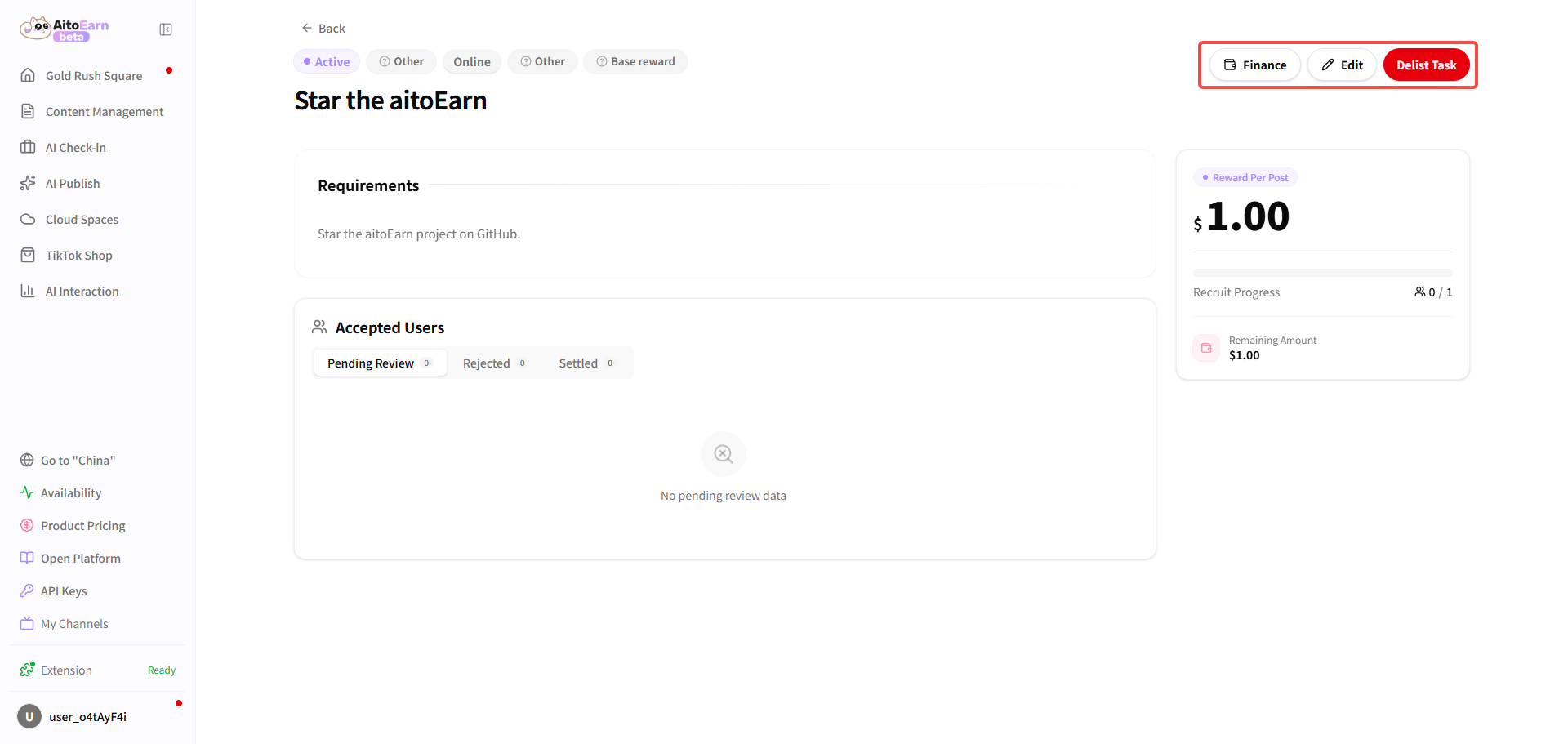Click the Base reward tag
This screenshot has height=744, width=1568.
click(x=635, y=61)
